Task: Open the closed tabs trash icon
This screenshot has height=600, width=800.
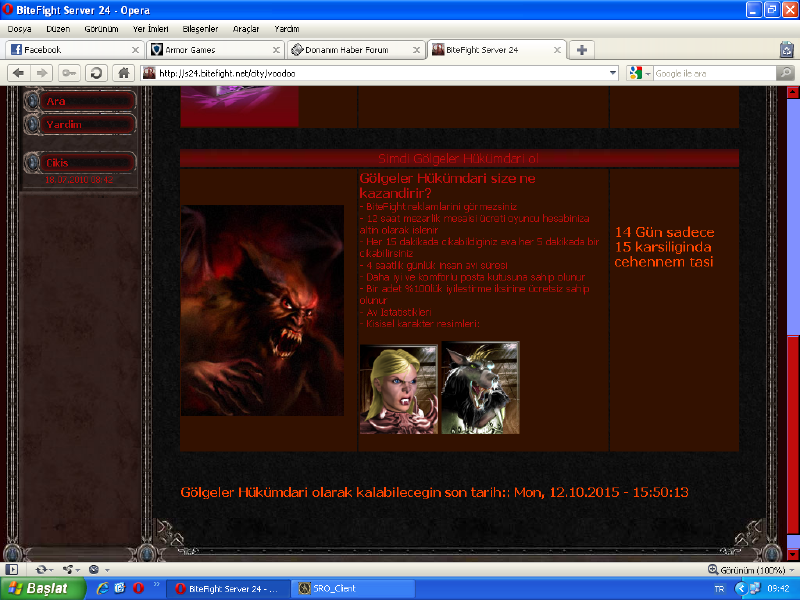Action: click(x=786, y=49)
